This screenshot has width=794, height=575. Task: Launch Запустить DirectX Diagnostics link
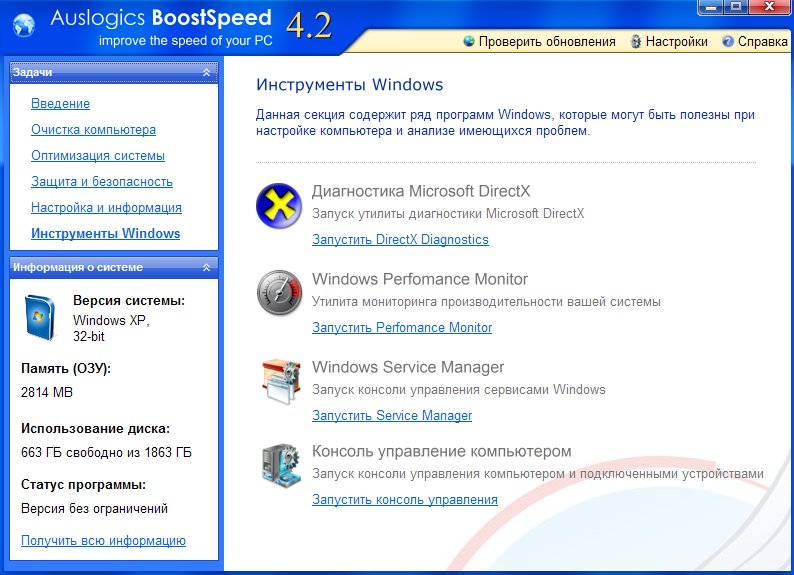(x=400, y=239)
